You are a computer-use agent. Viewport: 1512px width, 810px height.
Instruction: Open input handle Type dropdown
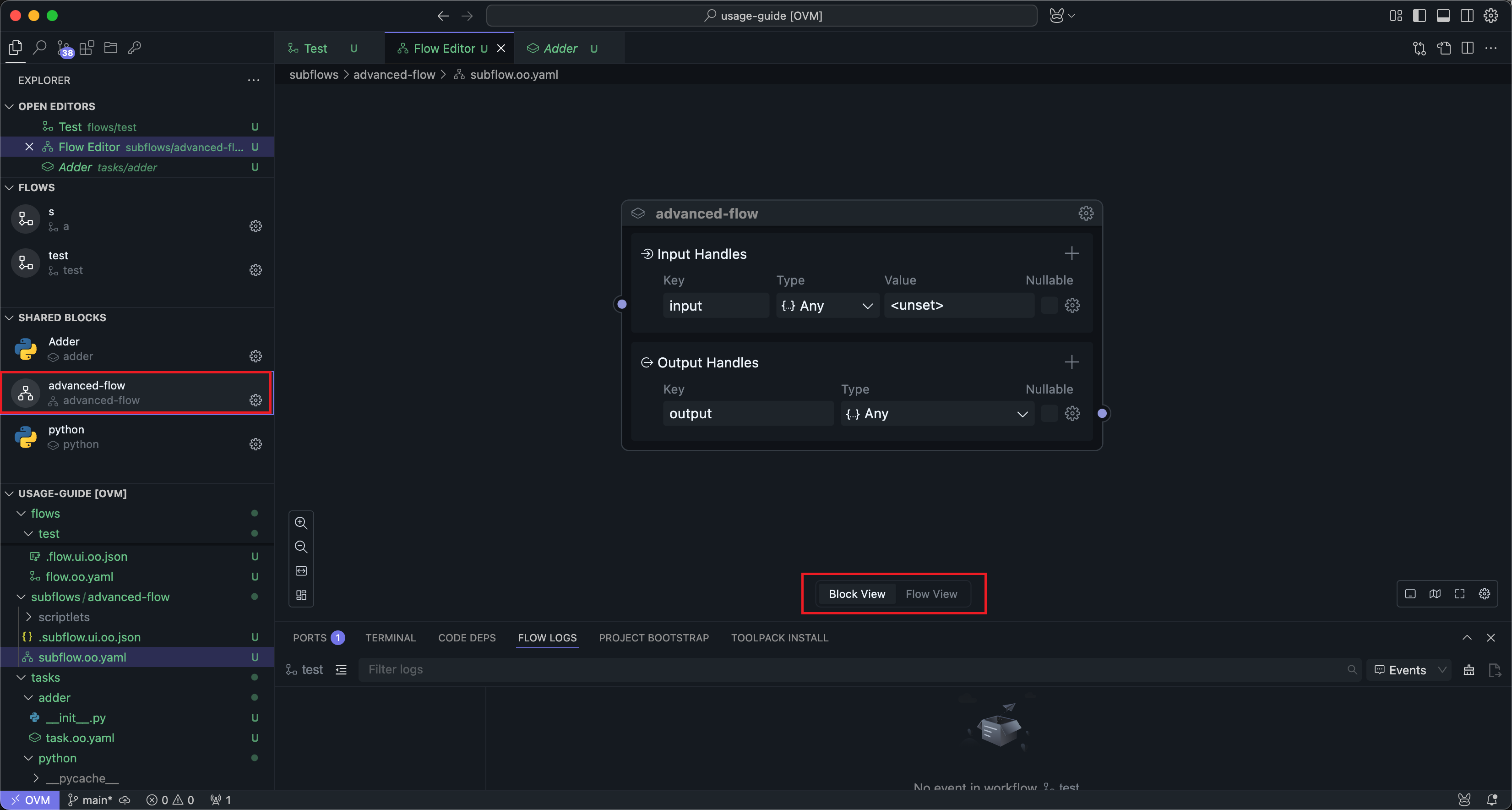827,306
